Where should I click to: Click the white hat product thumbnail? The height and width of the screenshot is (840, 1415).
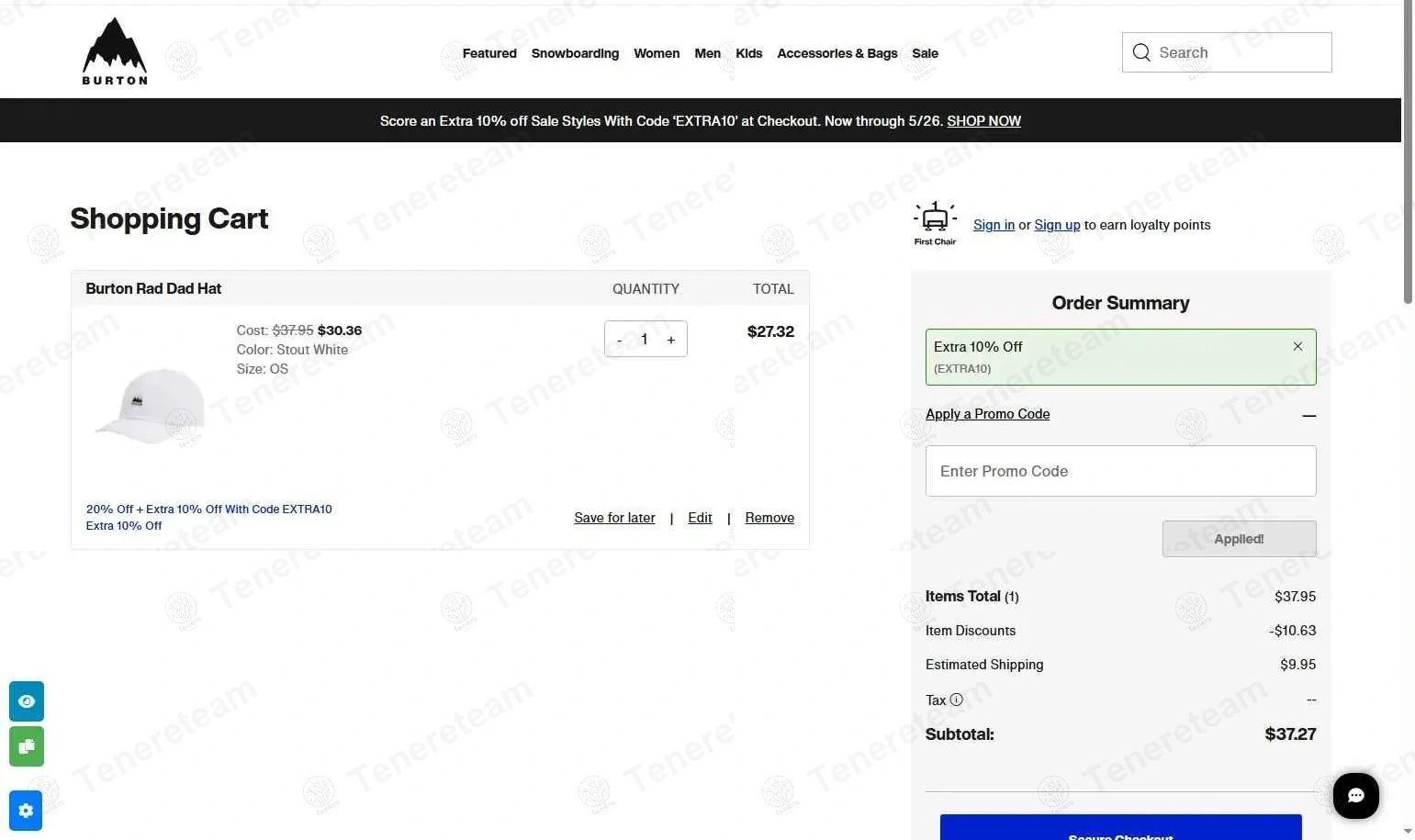pyautogui.click(x=151, y=406)
